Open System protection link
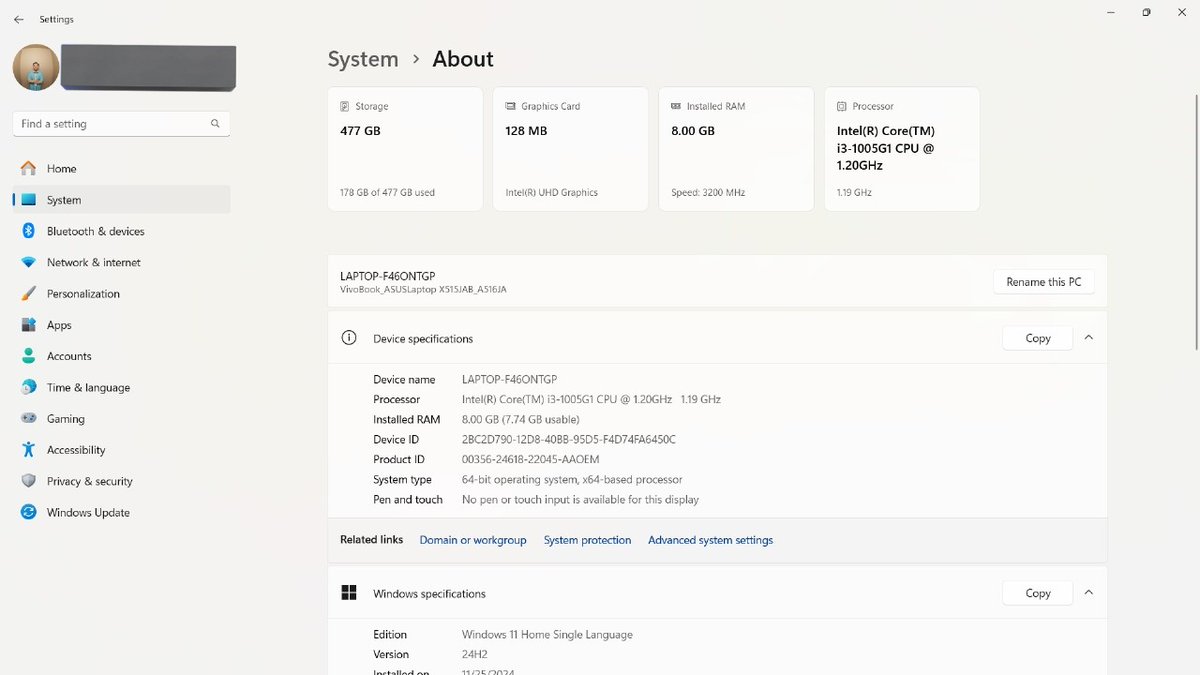The width and height of the screenshot is (1200, 675). coord(587,540)
